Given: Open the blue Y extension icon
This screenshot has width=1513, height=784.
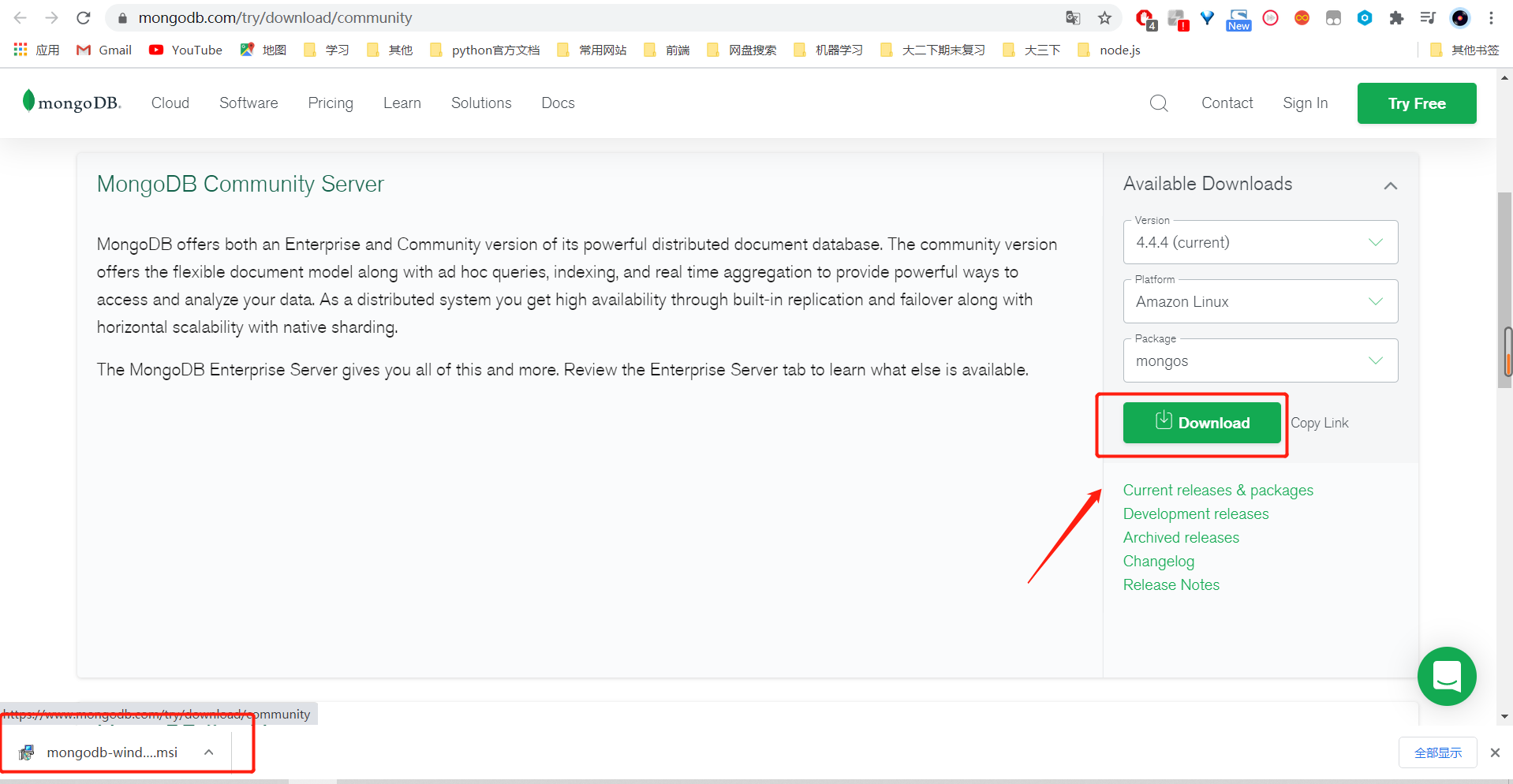Looking at the screenshot, I should point(1207,17).
